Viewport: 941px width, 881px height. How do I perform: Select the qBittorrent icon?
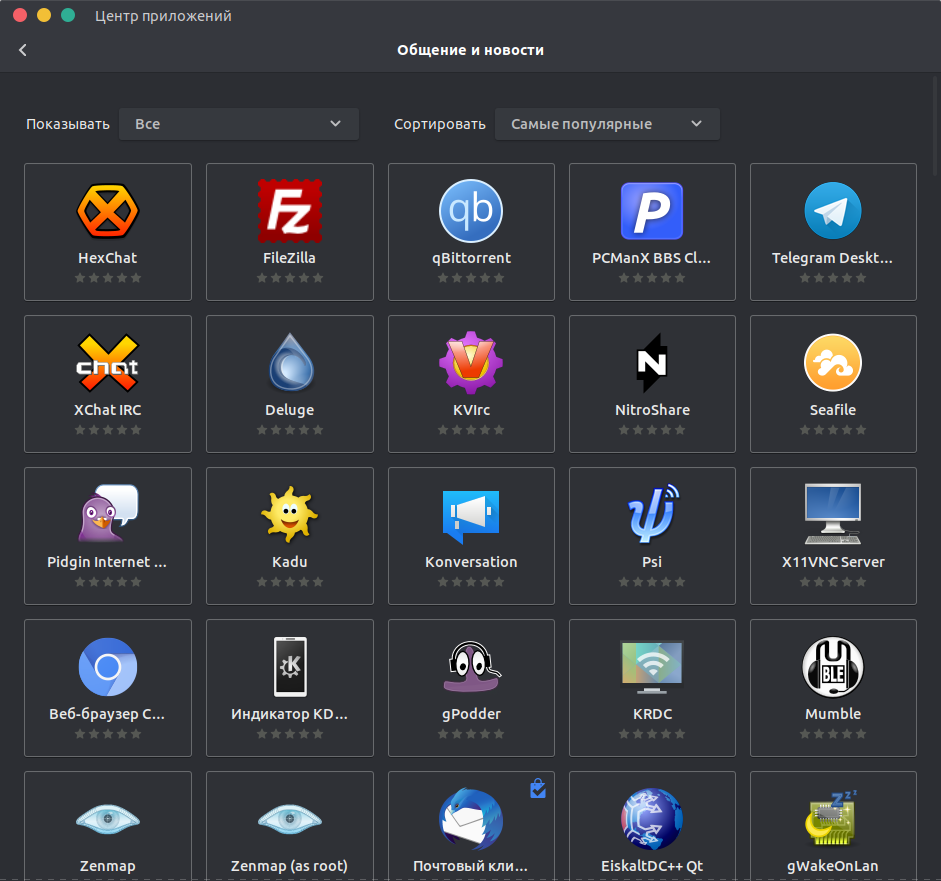point(471,211)
